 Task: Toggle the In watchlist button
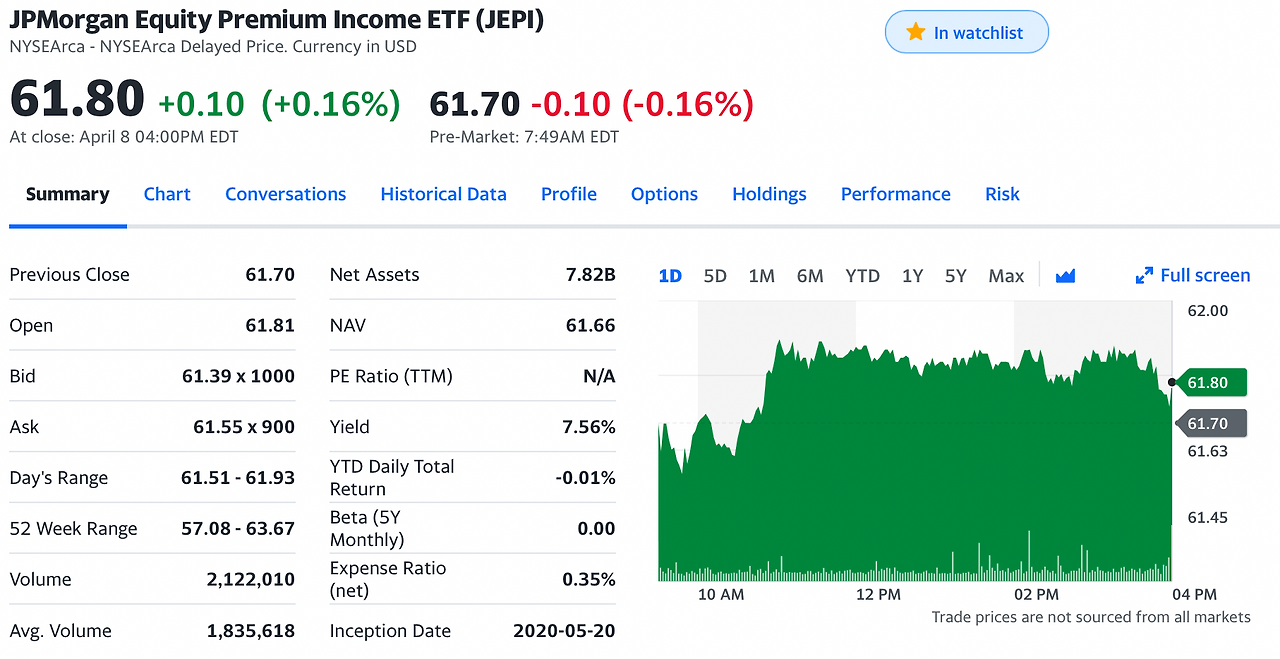(x=966, y=31)
